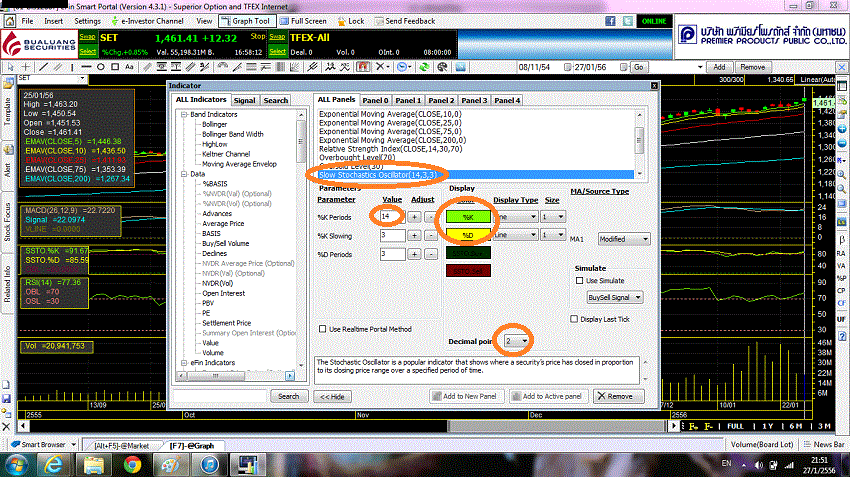Open the Twitter icon in top bar
Image resolution: width=850 pixels, height=477 pixels.
click(628, 21)
